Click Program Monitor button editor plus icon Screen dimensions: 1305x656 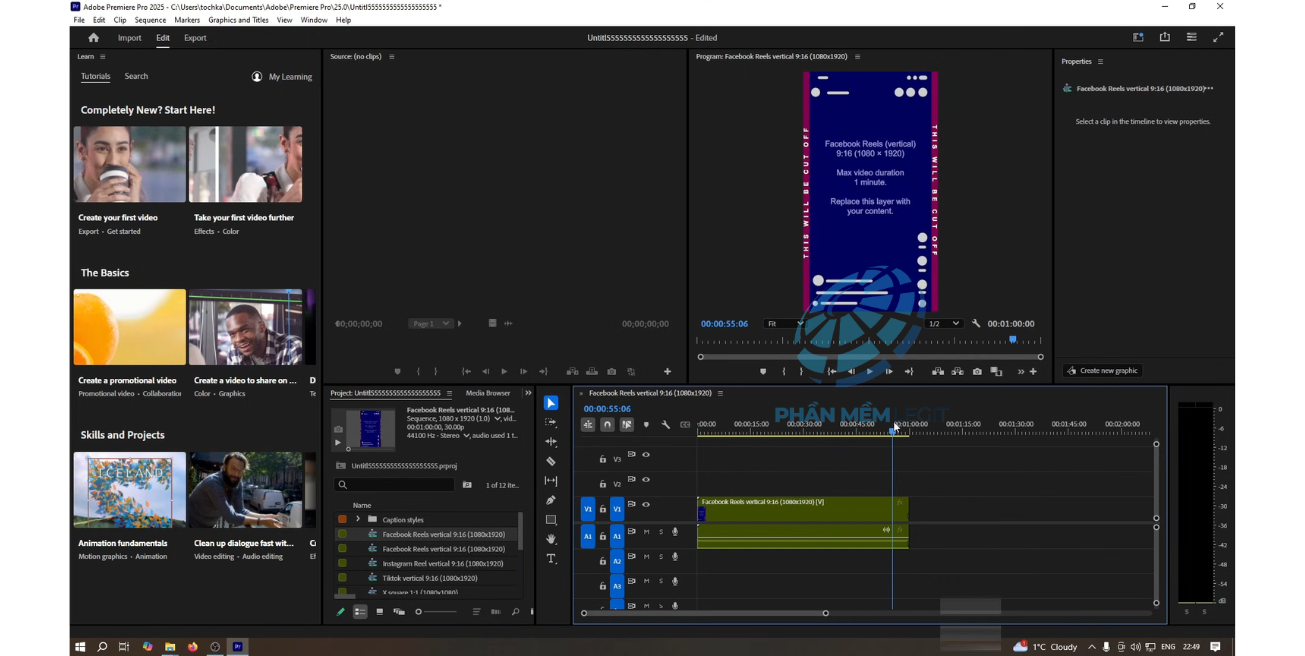tap(1033, 372)
